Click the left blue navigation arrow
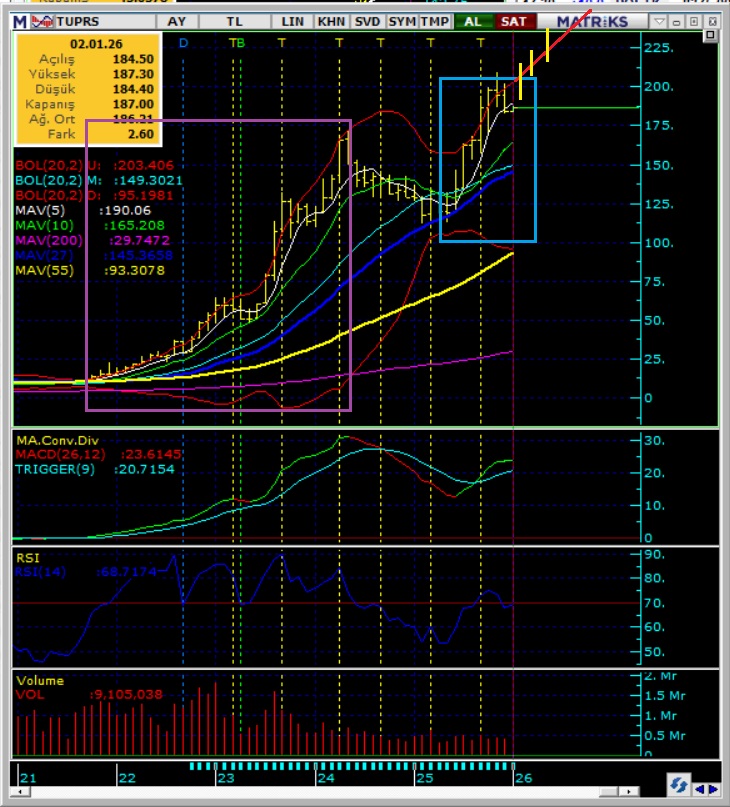 [x=699, y=789]
